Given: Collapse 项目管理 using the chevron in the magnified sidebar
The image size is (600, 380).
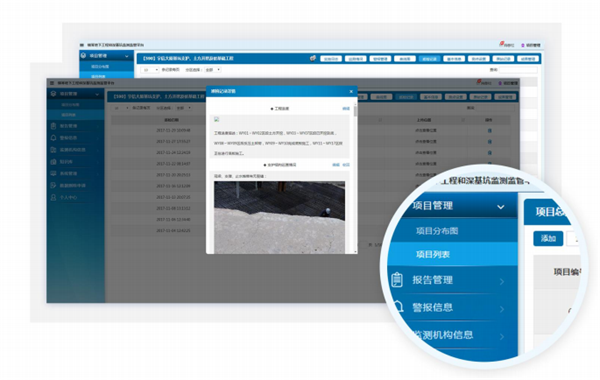Looking at the screenshot, I should (x=501, y=207).
